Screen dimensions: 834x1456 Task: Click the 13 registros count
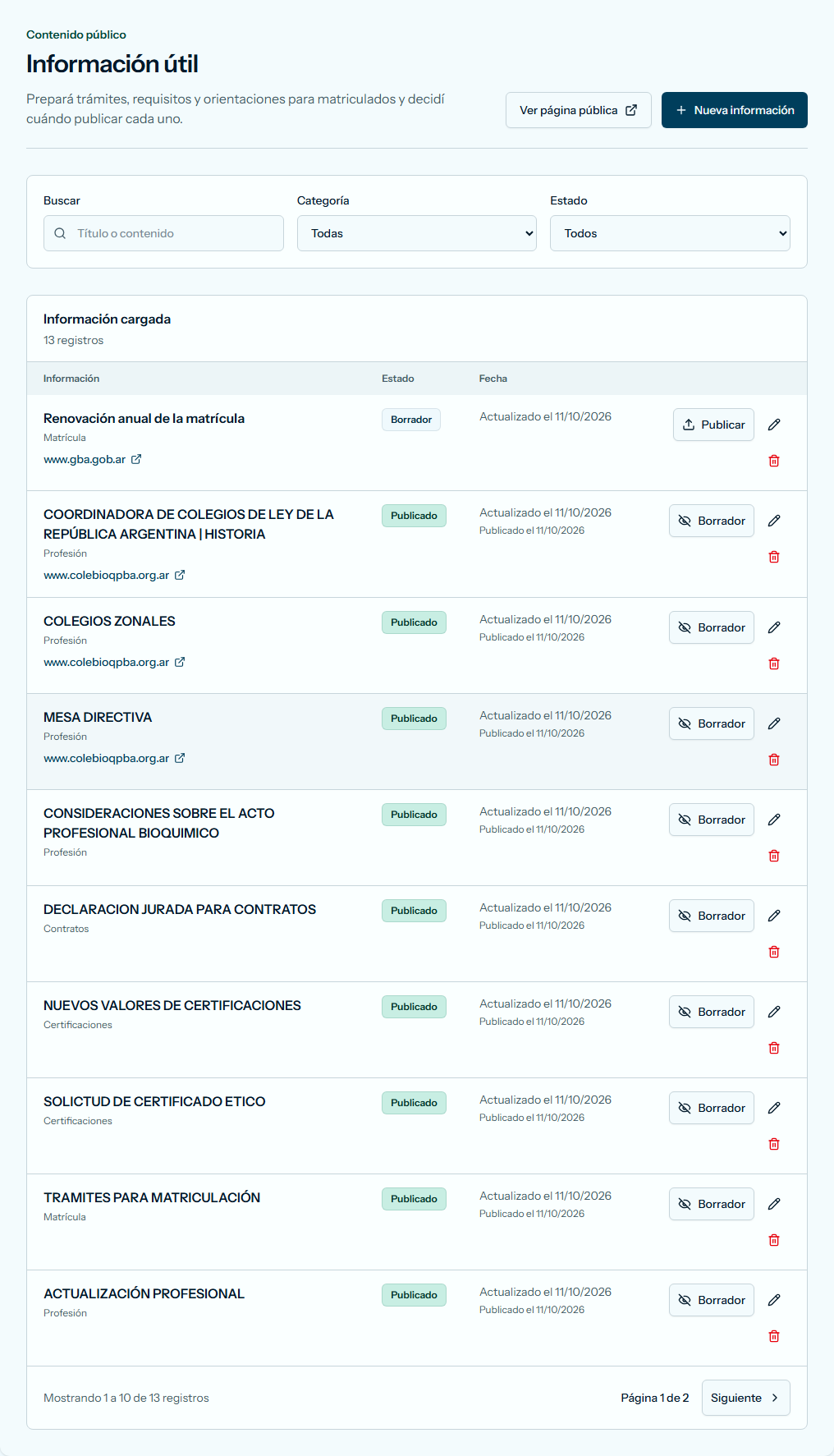pyautogui.click(x=74, y=341)
